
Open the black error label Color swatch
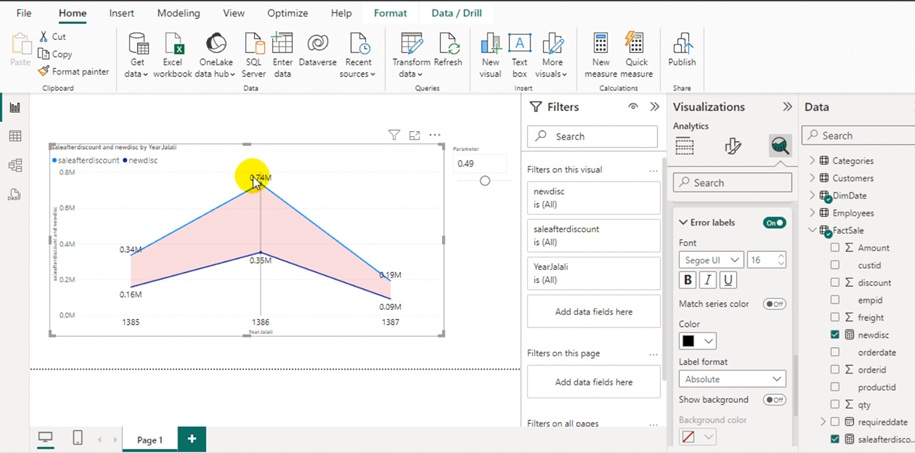pyautogui.click(x=697, y=341)
